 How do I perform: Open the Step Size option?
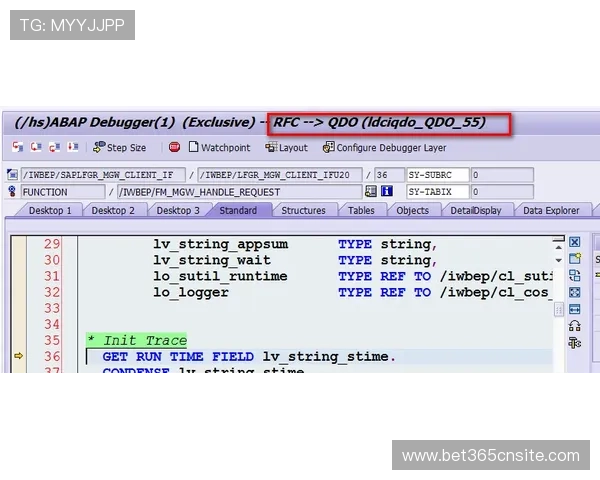pos(118,147)
